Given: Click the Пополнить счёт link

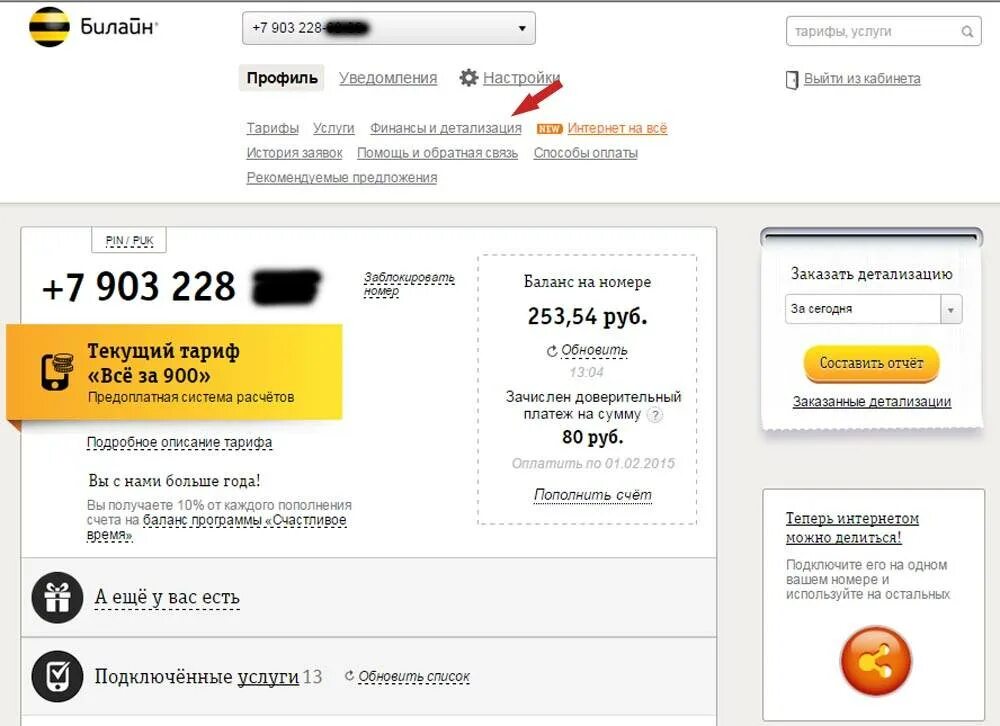Looking at the screenshot, I should point(592,495).
